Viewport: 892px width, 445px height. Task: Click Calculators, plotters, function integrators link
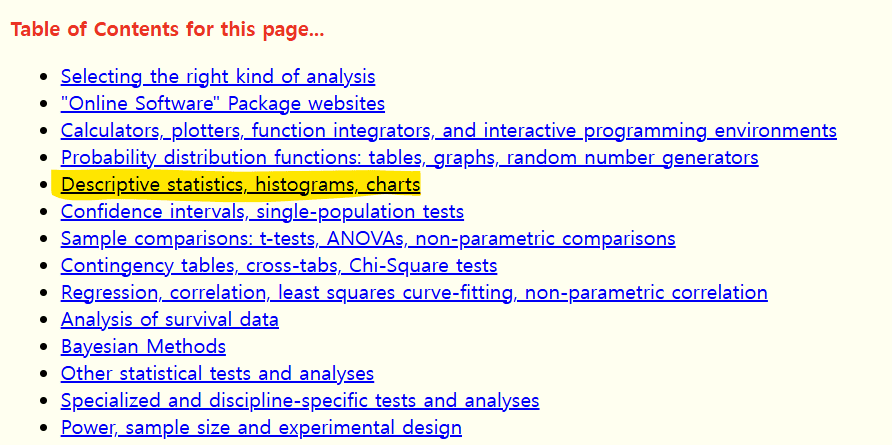[x=448, y=131]
